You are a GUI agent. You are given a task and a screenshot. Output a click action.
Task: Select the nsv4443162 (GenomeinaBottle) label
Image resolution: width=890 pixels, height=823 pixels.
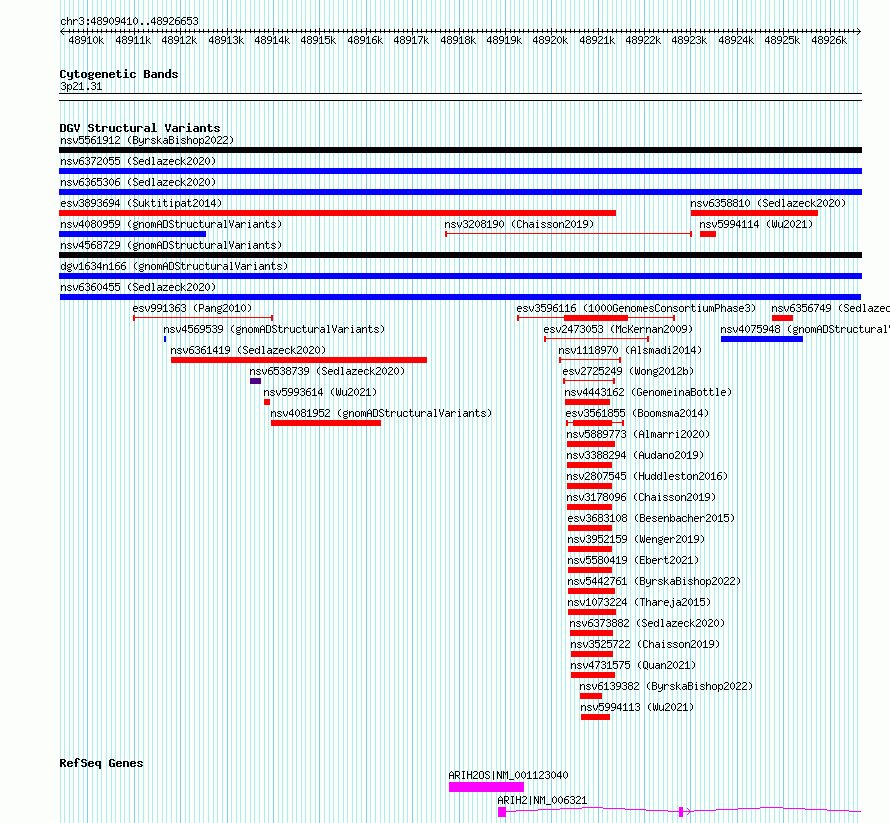tap(648, 392)
